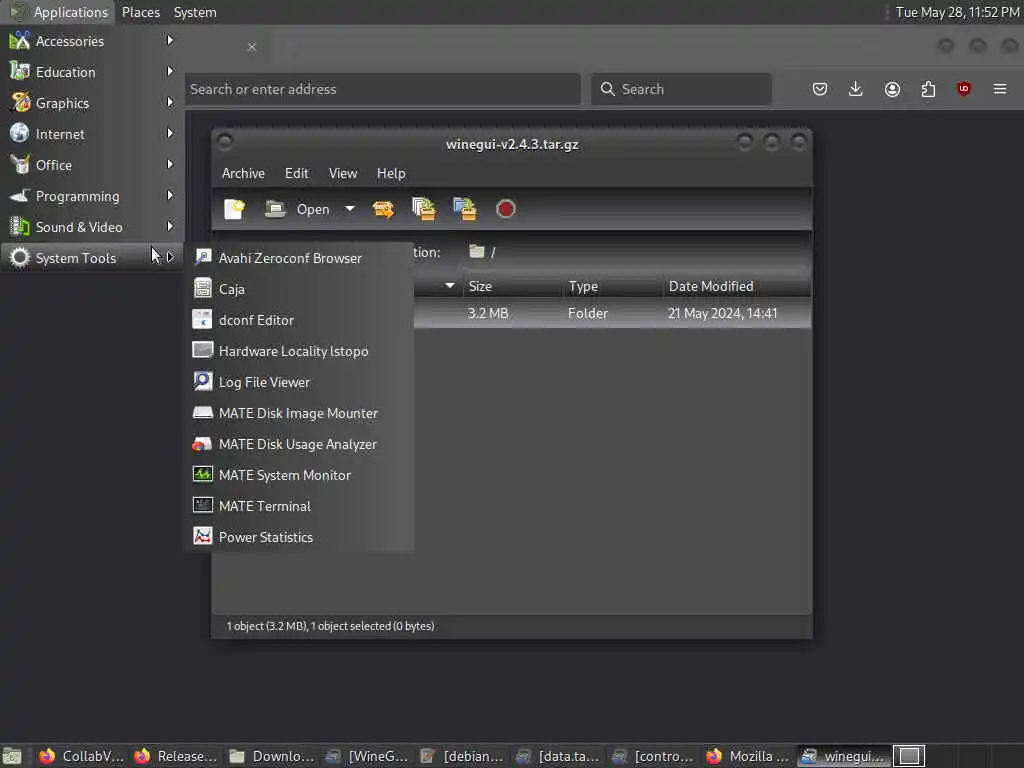Click the Save to Pocket icon
Image resolution: width=1024 pixels, height=768 pixels.
820,89
